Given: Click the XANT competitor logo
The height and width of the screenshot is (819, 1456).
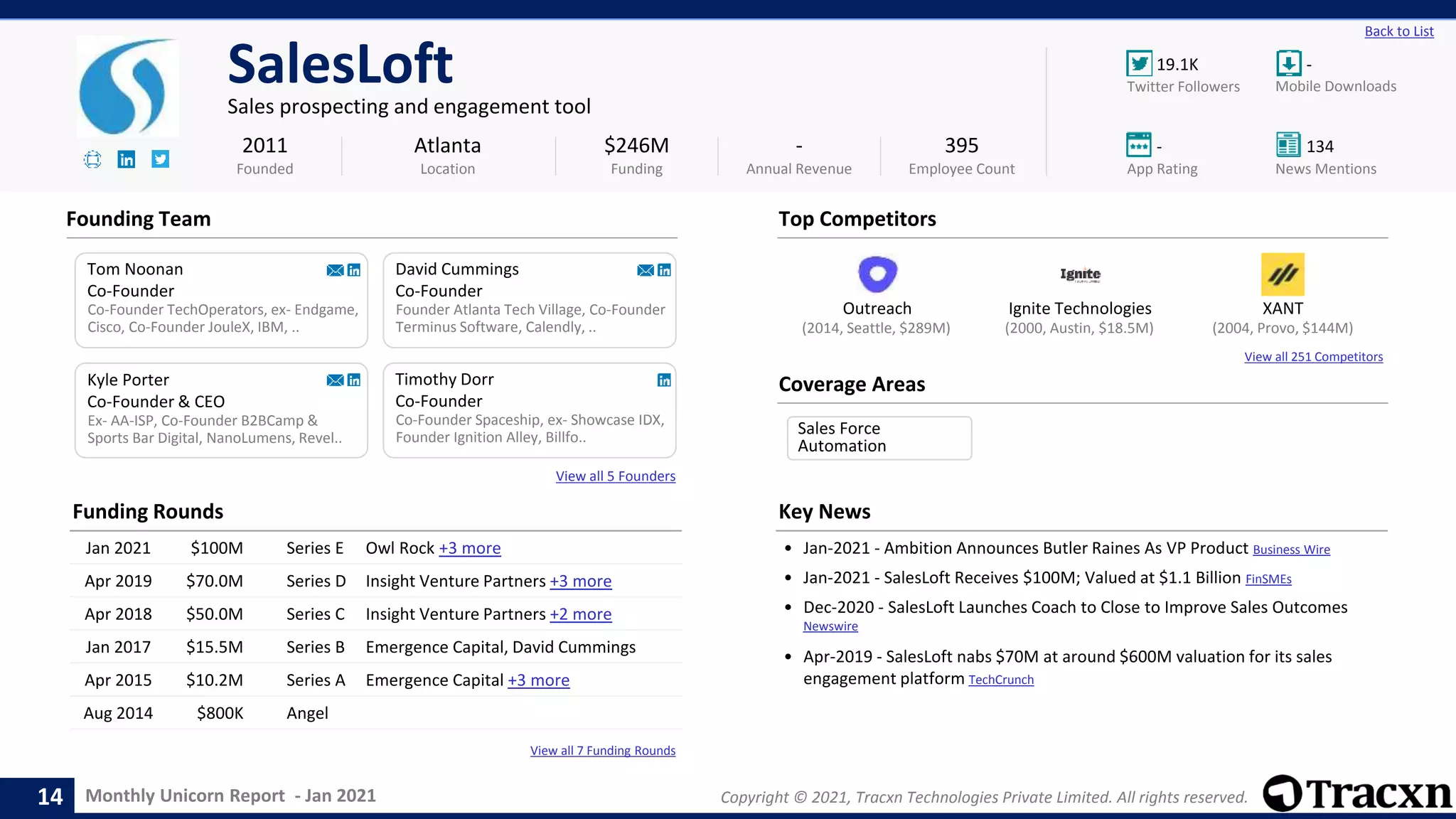Looking at the screenshot, I should (x=1283, y=274).
